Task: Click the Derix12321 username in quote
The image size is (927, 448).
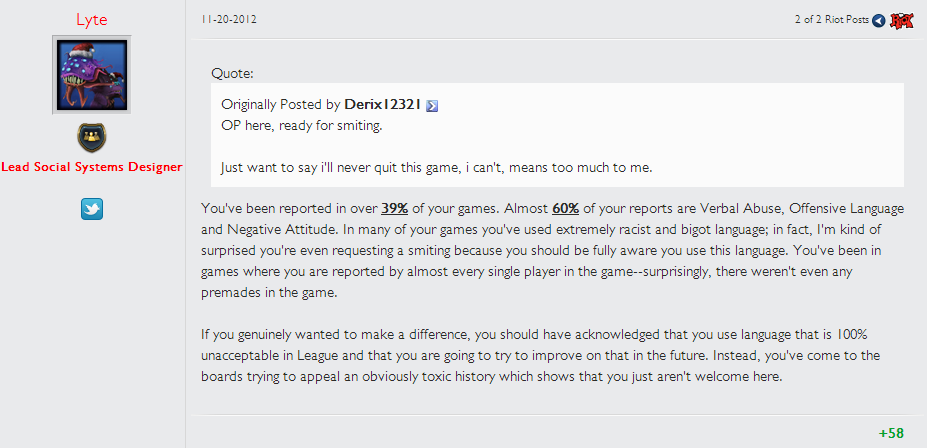Action: 382,105
